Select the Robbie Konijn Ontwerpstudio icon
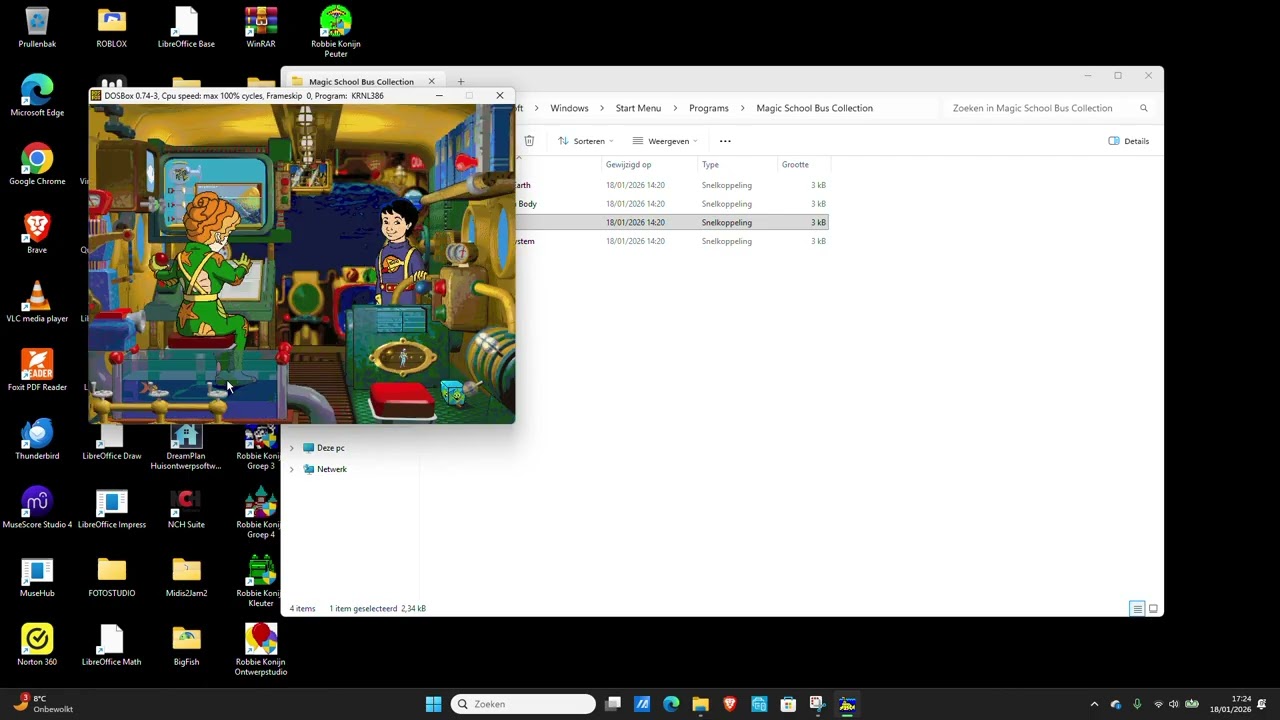The height and width of the screenshot is (720, 1280). [261, 651]
